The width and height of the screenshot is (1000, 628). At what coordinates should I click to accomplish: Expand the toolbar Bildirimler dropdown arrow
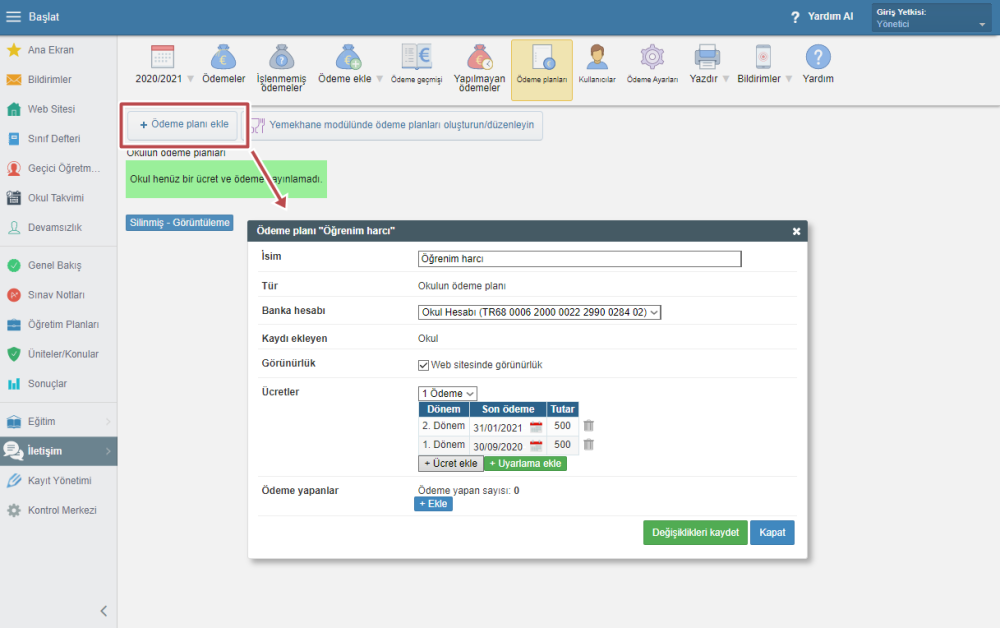pyautogui.click(x=789, y=79)
